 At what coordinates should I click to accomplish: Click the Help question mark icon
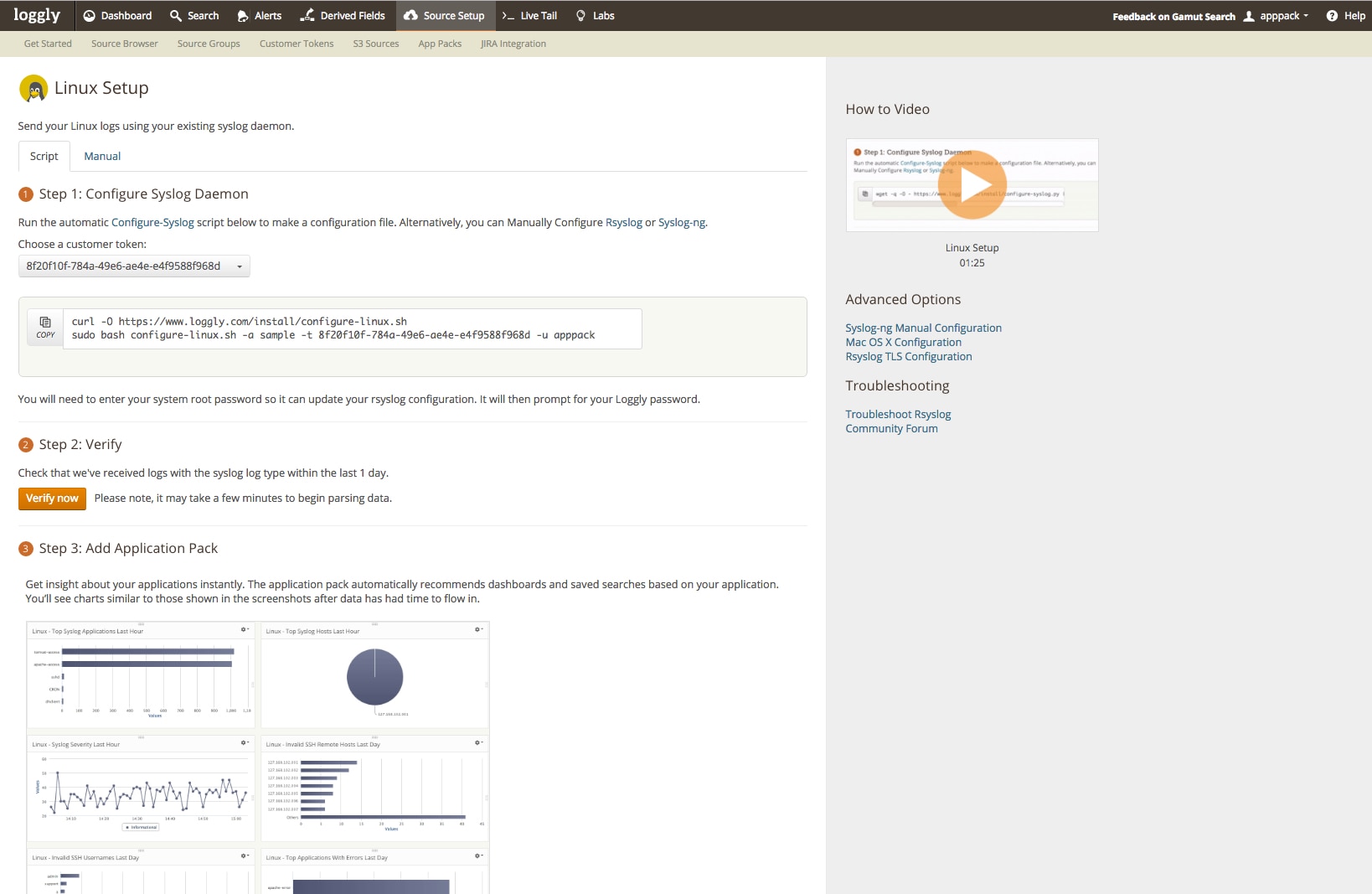coord(1332,16)
